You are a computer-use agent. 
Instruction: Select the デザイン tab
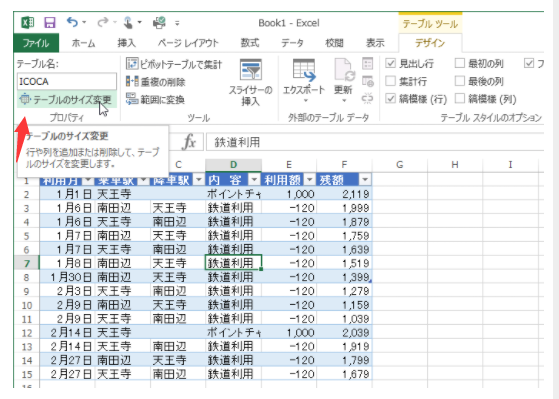[430, 43]
